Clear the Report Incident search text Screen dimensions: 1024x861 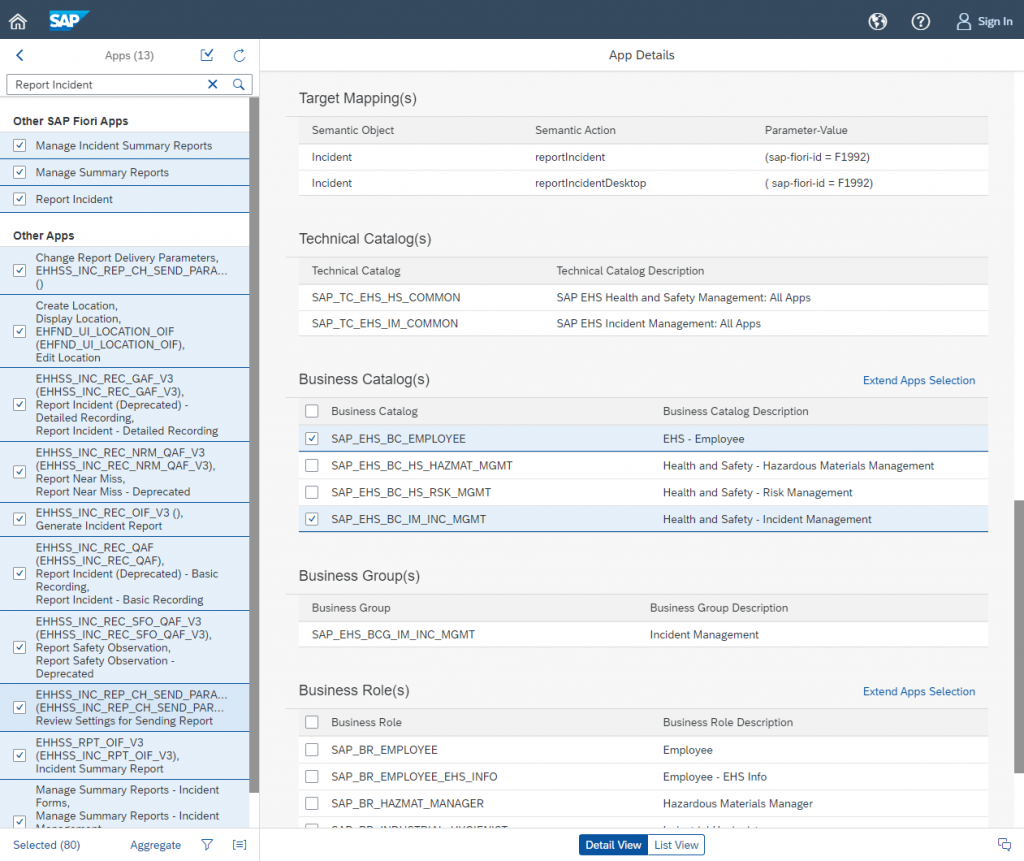point(213,84)
